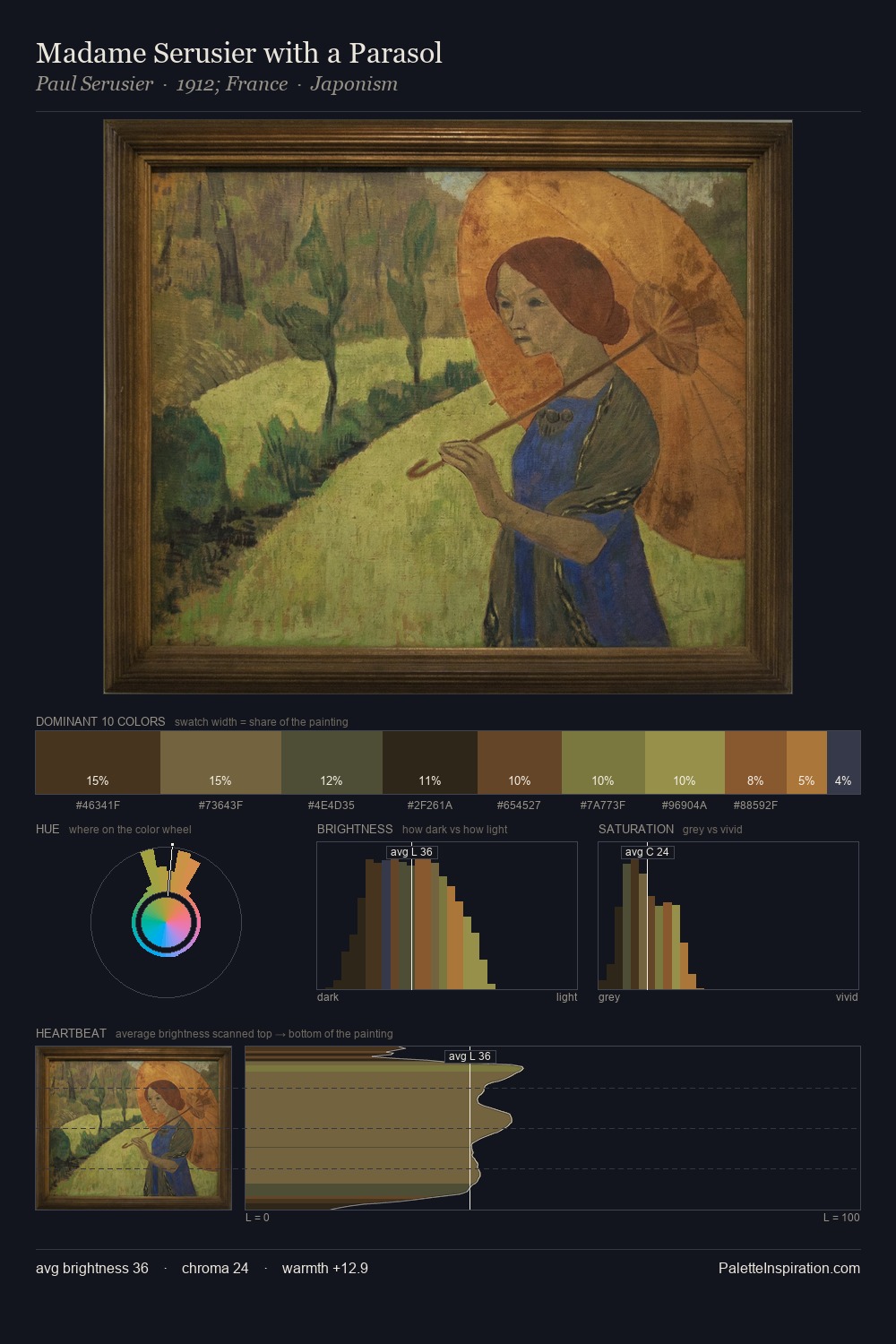Click the SATURATION section heading
896x1344 pixels.
coord(636,829)
